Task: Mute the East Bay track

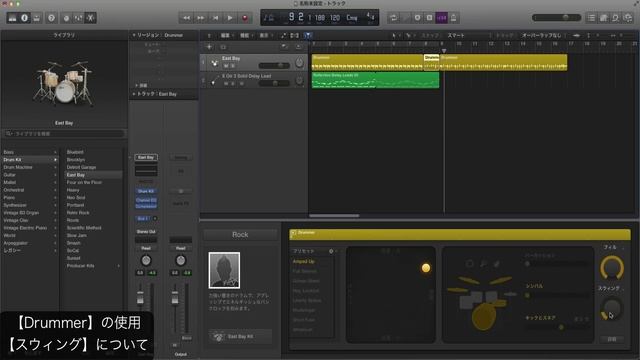Action: pyautogui.click(x=226, y=66)
